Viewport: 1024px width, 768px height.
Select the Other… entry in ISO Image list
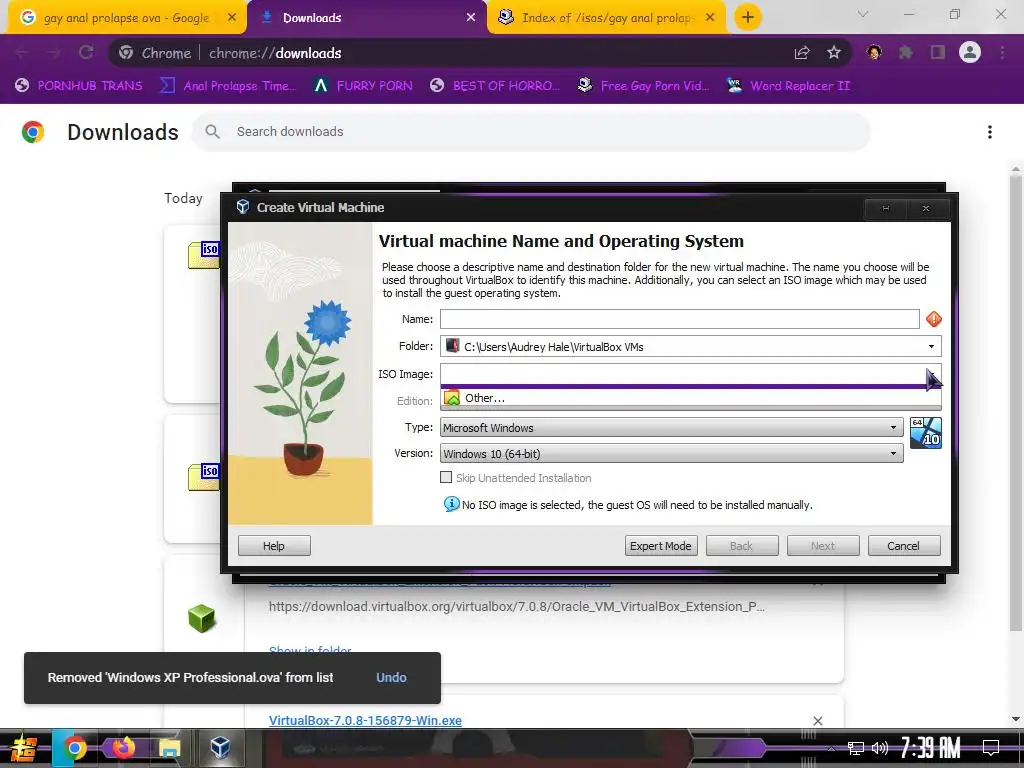click(x=690, y=398)
